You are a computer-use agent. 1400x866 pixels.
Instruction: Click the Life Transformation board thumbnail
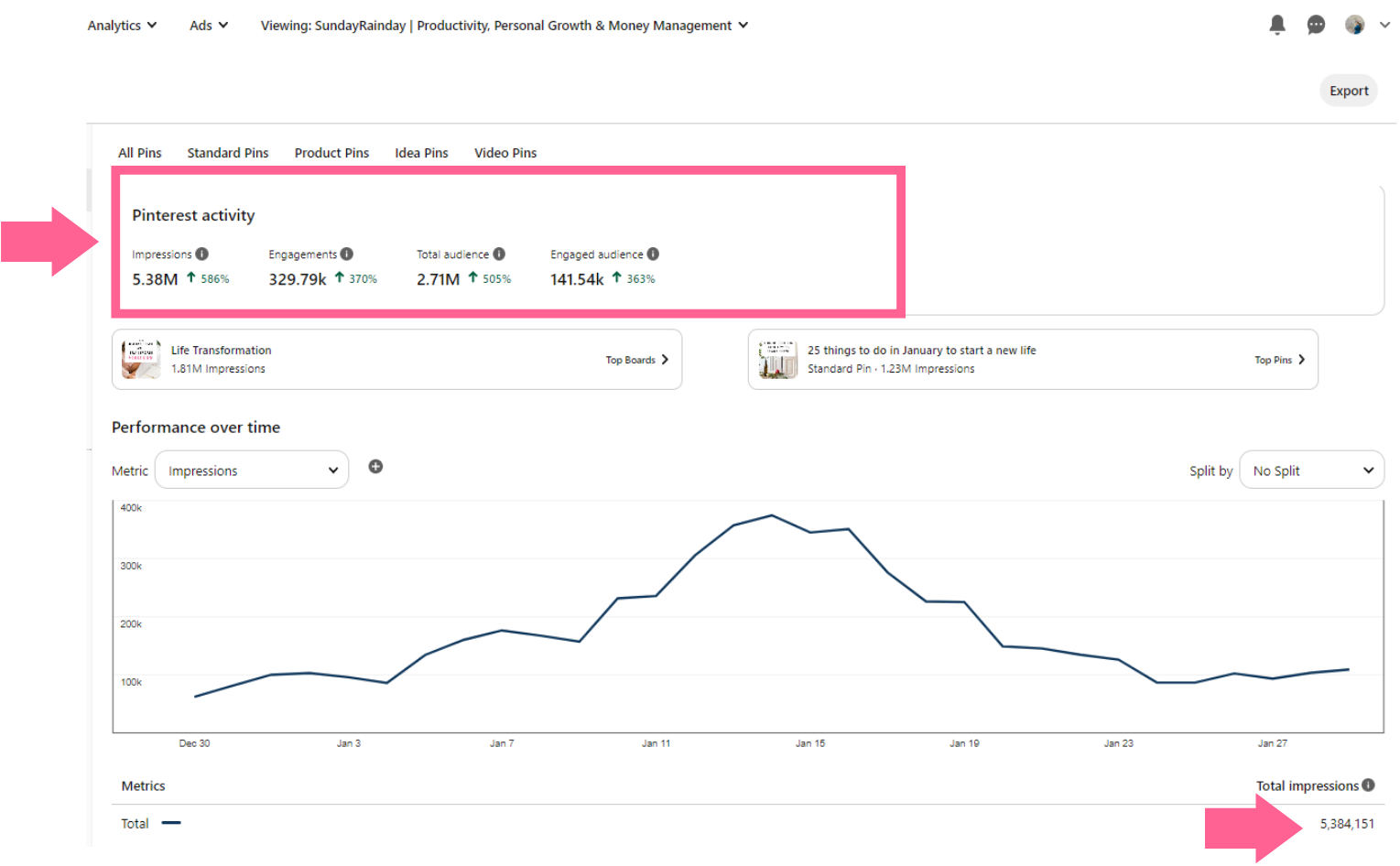click(141, 359)
